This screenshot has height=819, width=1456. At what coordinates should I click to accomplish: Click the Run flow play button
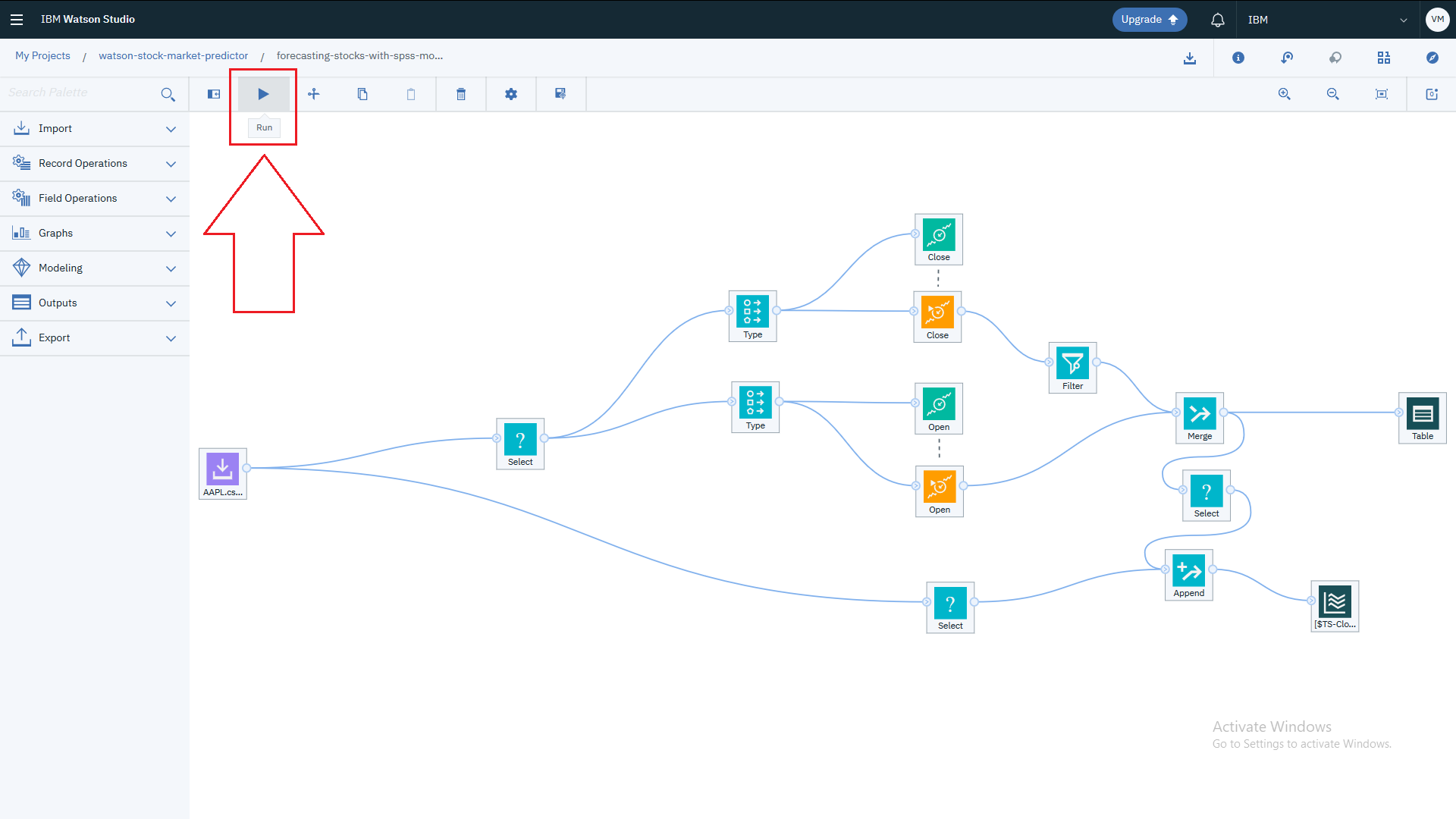click(263, 94)
